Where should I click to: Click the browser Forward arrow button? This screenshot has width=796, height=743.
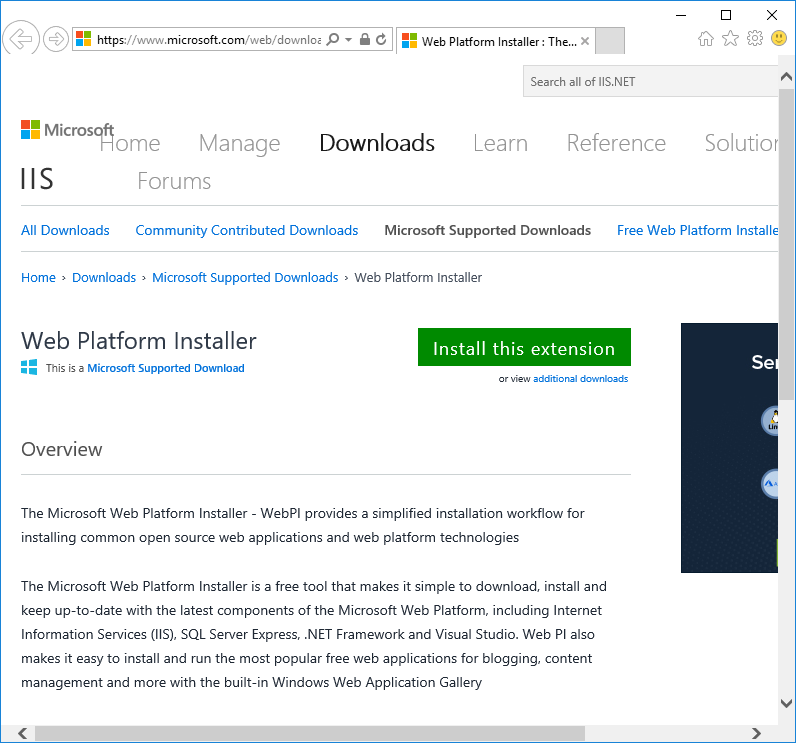[55, 39]
